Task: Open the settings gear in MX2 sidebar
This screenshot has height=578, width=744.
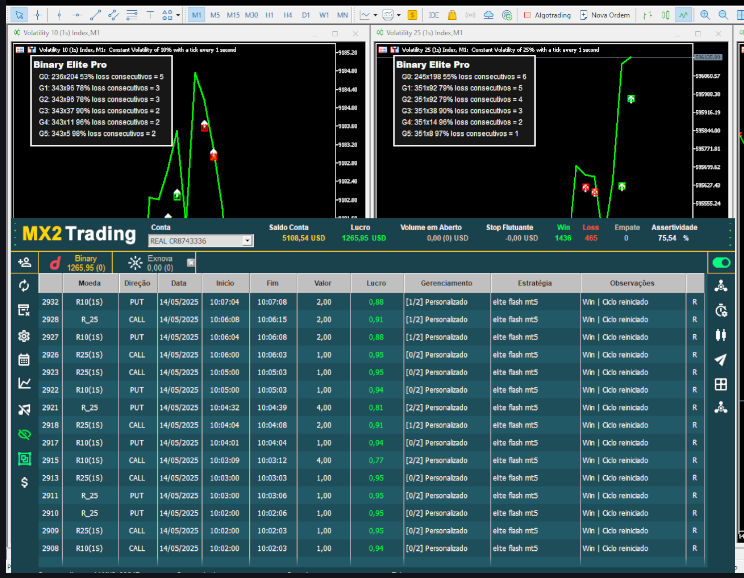Action: [x=24, y=335]
